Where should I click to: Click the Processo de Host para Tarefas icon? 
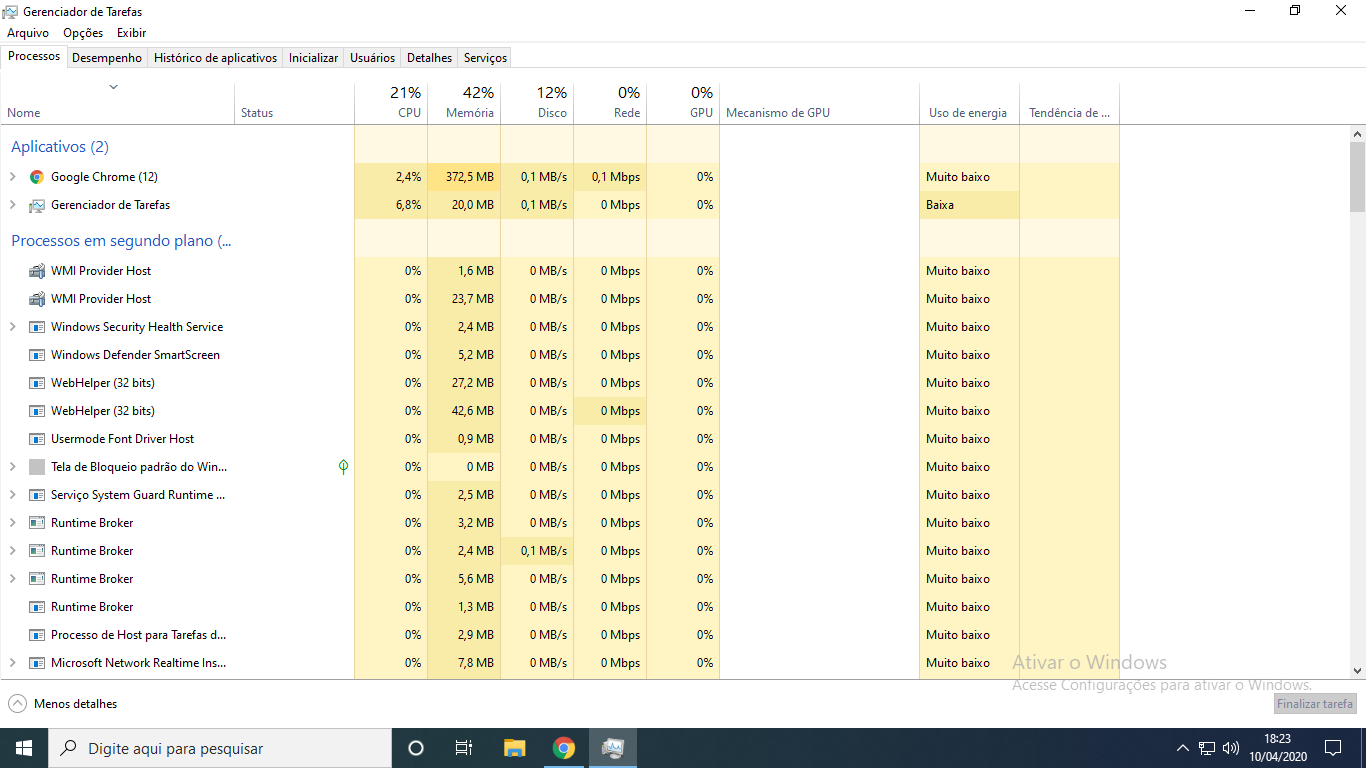pos(37,635)
